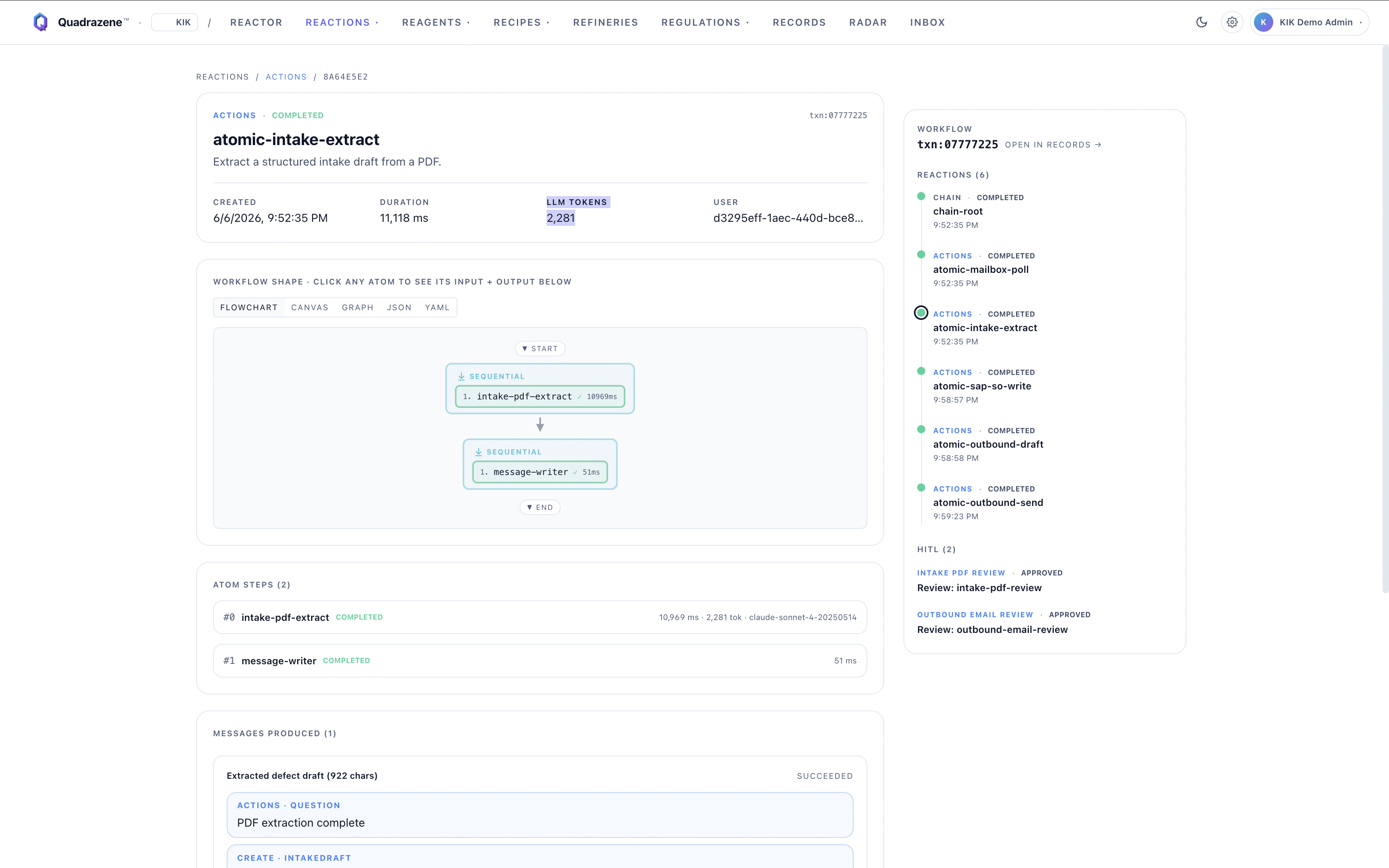Viewport: 1389px width, 868px height.
Task: Click first Sequential block download-arrow icon
Action: 461,377
